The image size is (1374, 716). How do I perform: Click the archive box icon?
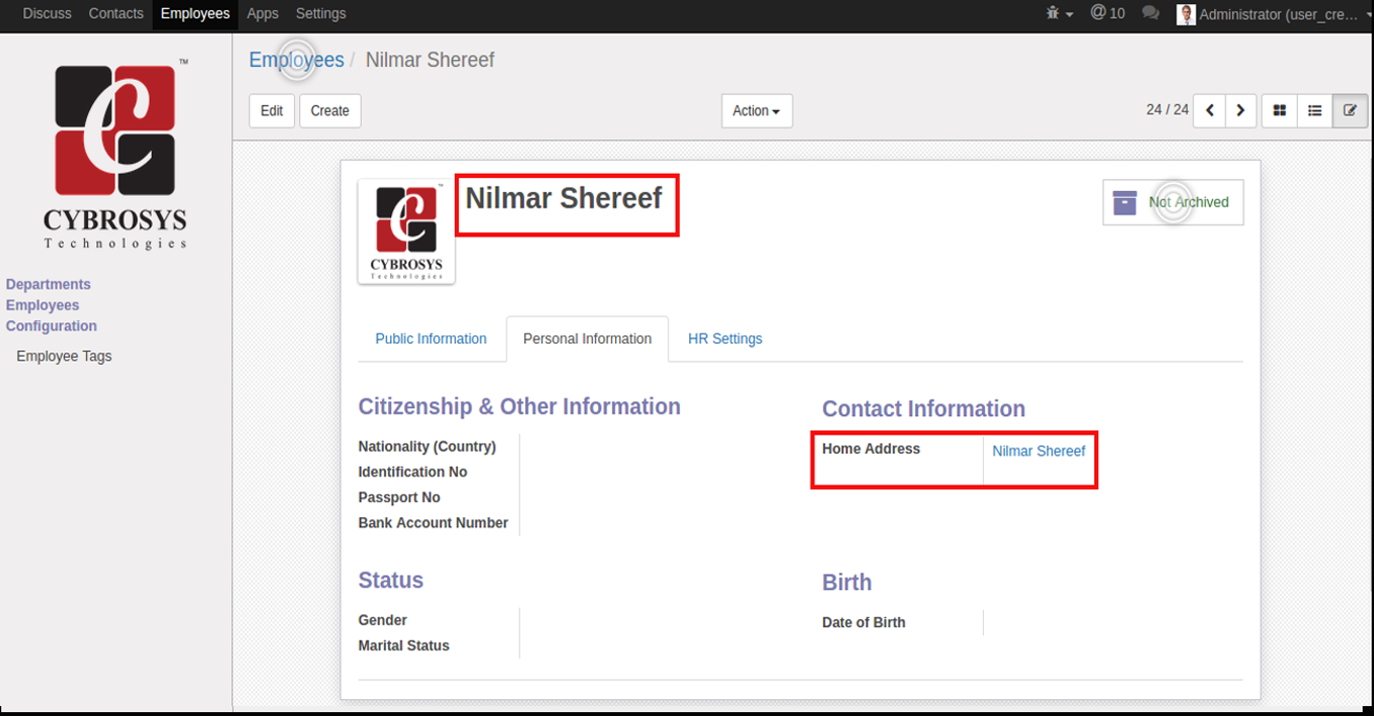tap(1125, 202)
